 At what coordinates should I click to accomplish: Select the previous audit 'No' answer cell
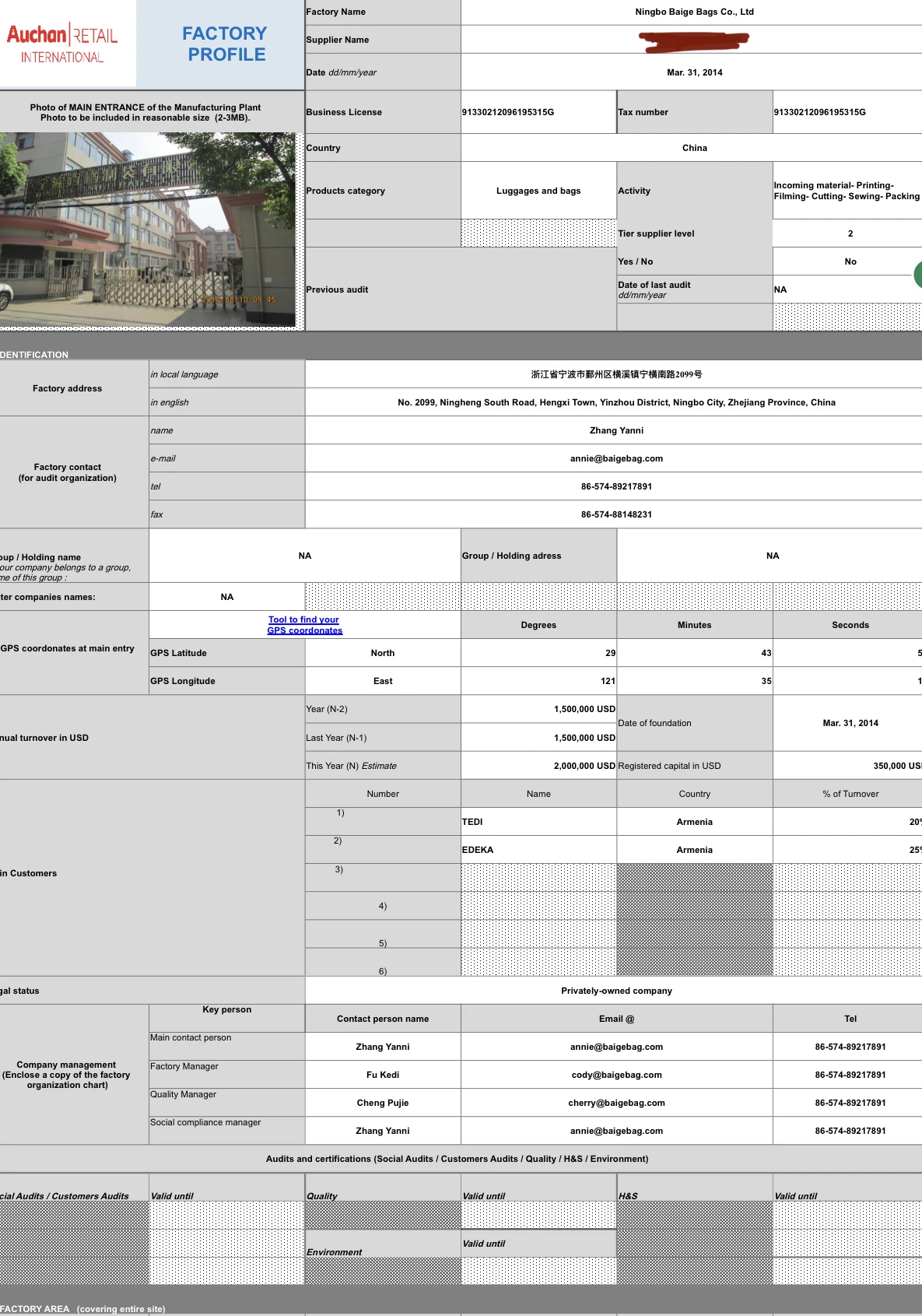(850, 261)
